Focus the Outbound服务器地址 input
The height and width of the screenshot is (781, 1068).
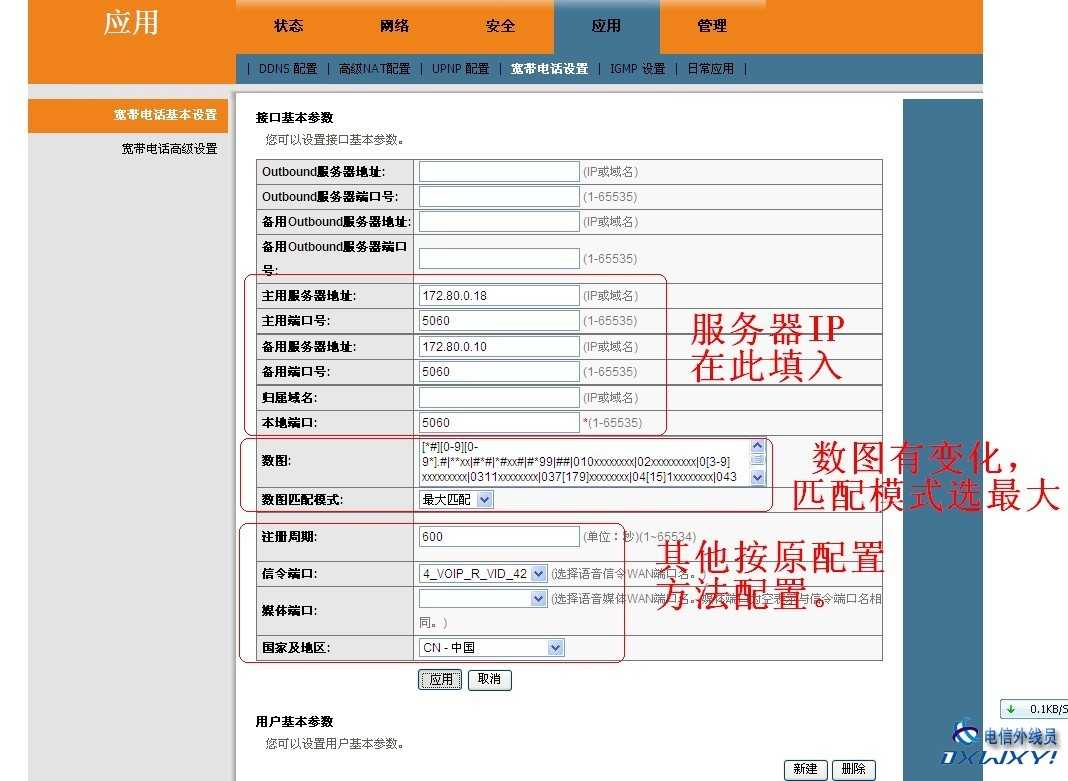point(499,172)
